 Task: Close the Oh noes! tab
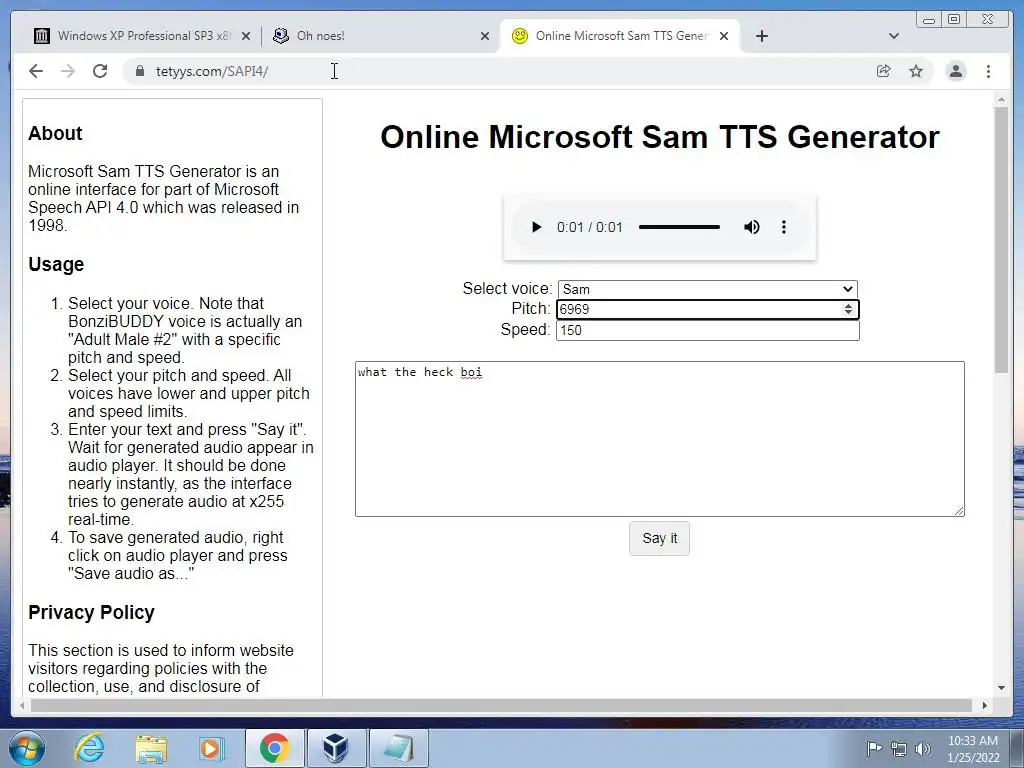[x=485, y=36]
